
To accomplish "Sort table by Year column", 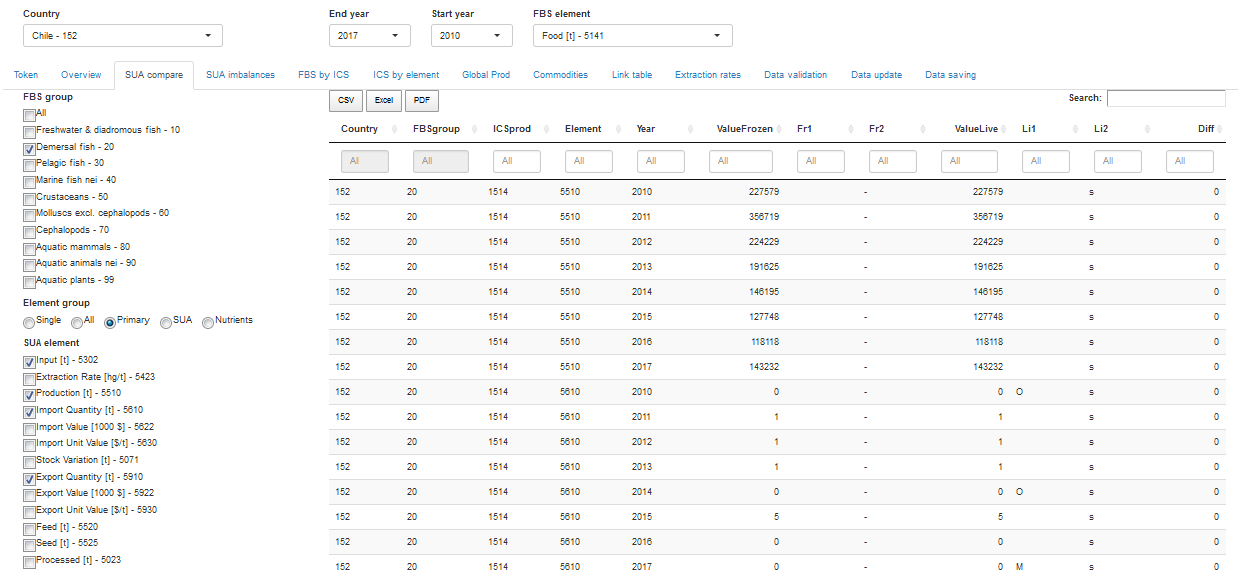I will coord(645,129).
